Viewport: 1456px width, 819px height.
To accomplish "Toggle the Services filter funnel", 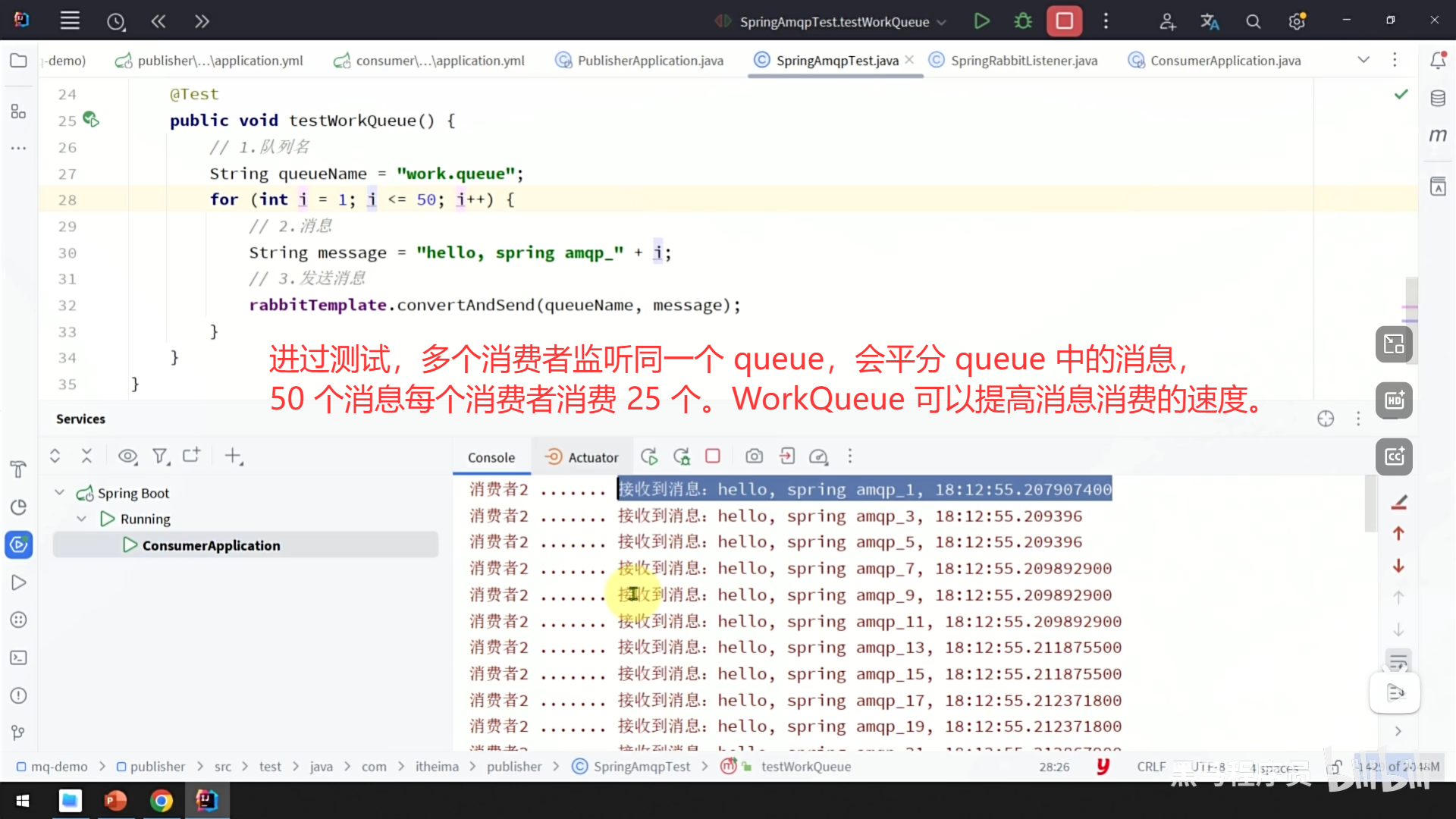I will 160,457.
